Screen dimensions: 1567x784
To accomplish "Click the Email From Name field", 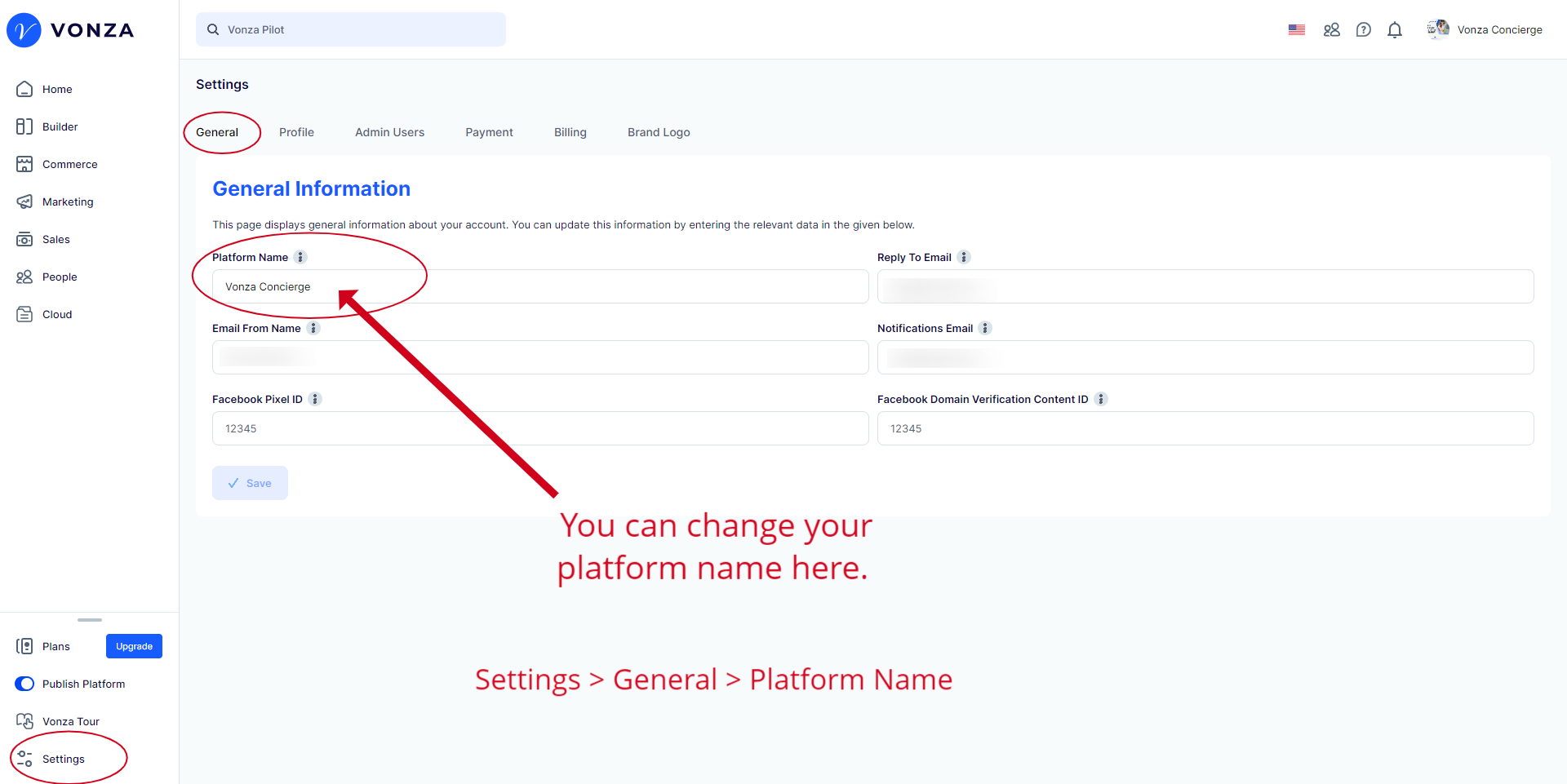I will click(x=540, y=357).
